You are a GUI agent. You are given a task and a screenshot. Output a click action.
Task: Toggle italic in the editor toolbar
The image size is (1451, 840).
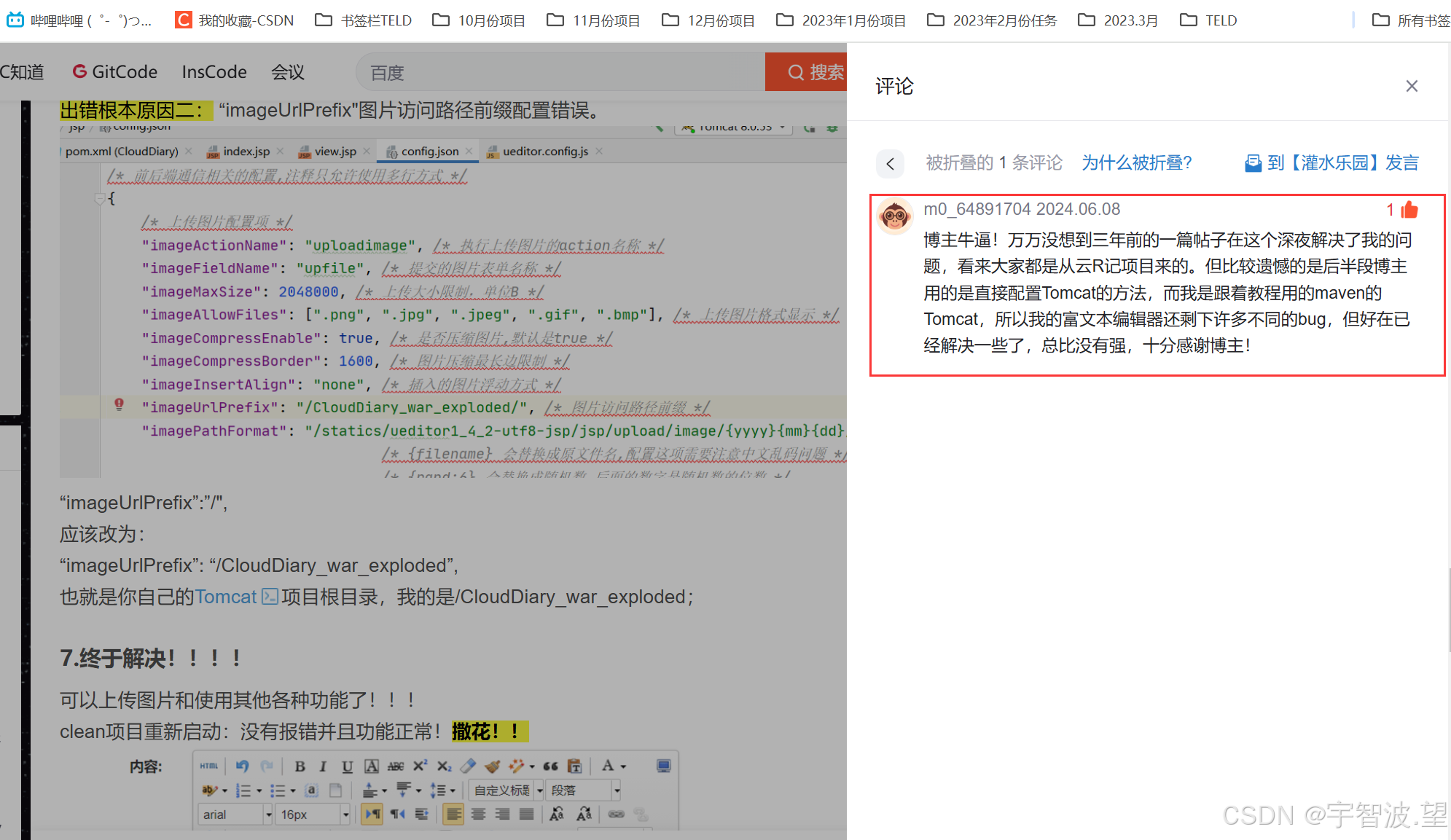click(323, 766)
